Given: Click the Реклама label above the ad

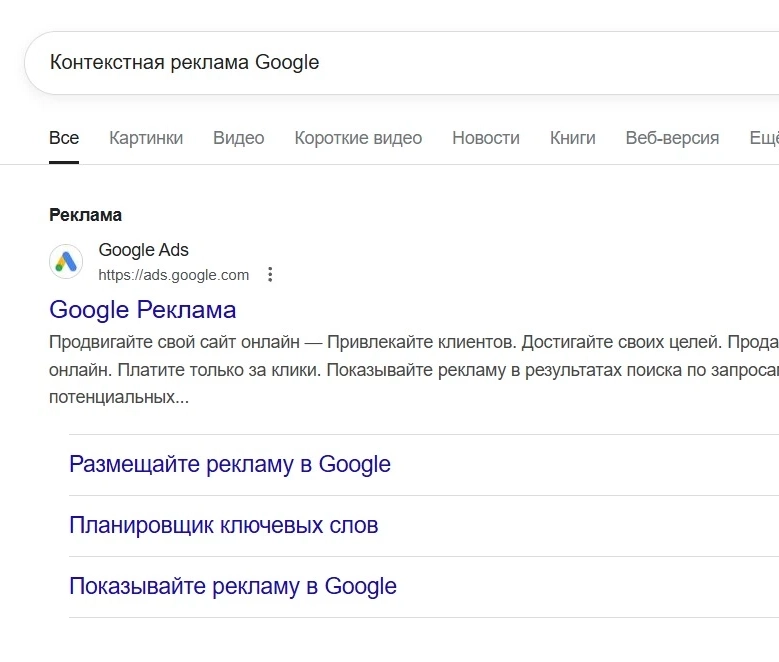Looking at the screenshot, I should [x=85, y=215].
